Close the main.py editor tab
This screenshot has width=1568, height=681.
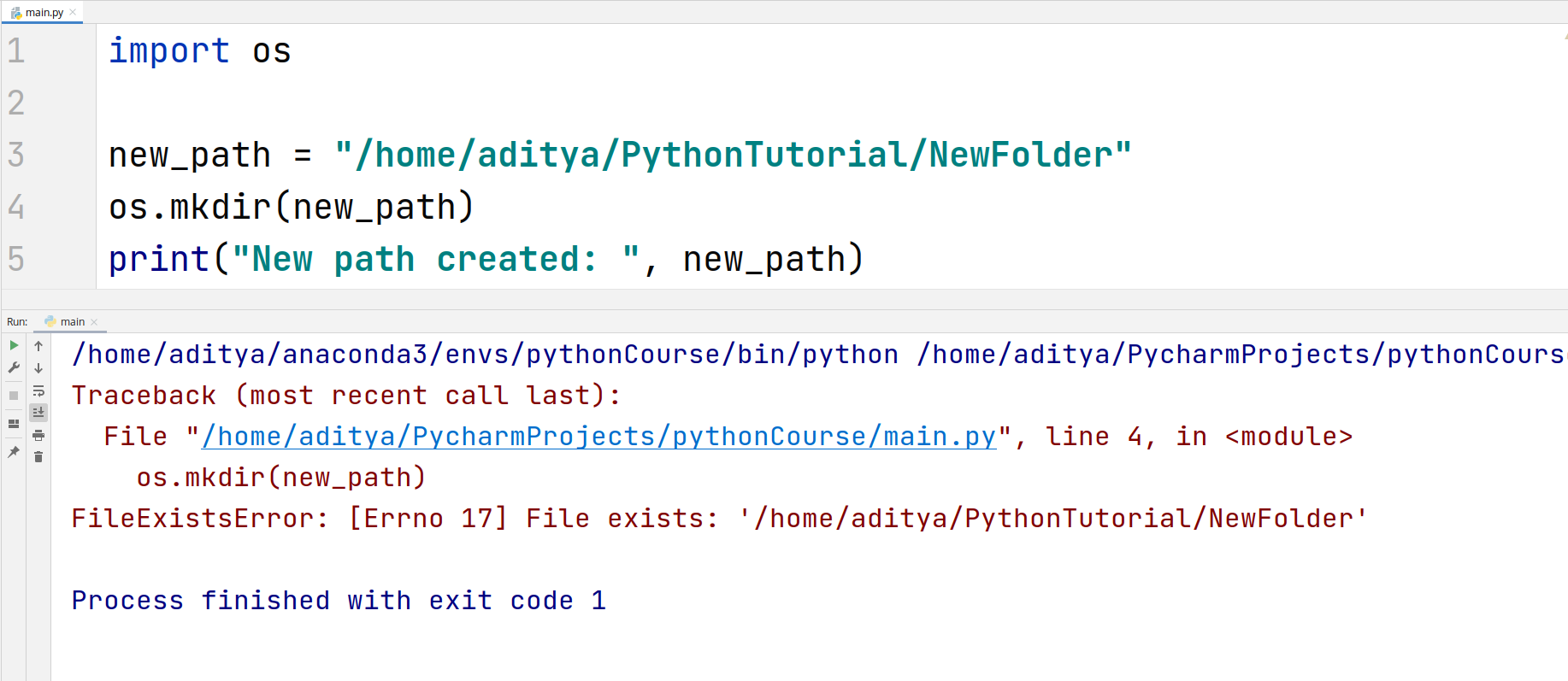point(74,12)
